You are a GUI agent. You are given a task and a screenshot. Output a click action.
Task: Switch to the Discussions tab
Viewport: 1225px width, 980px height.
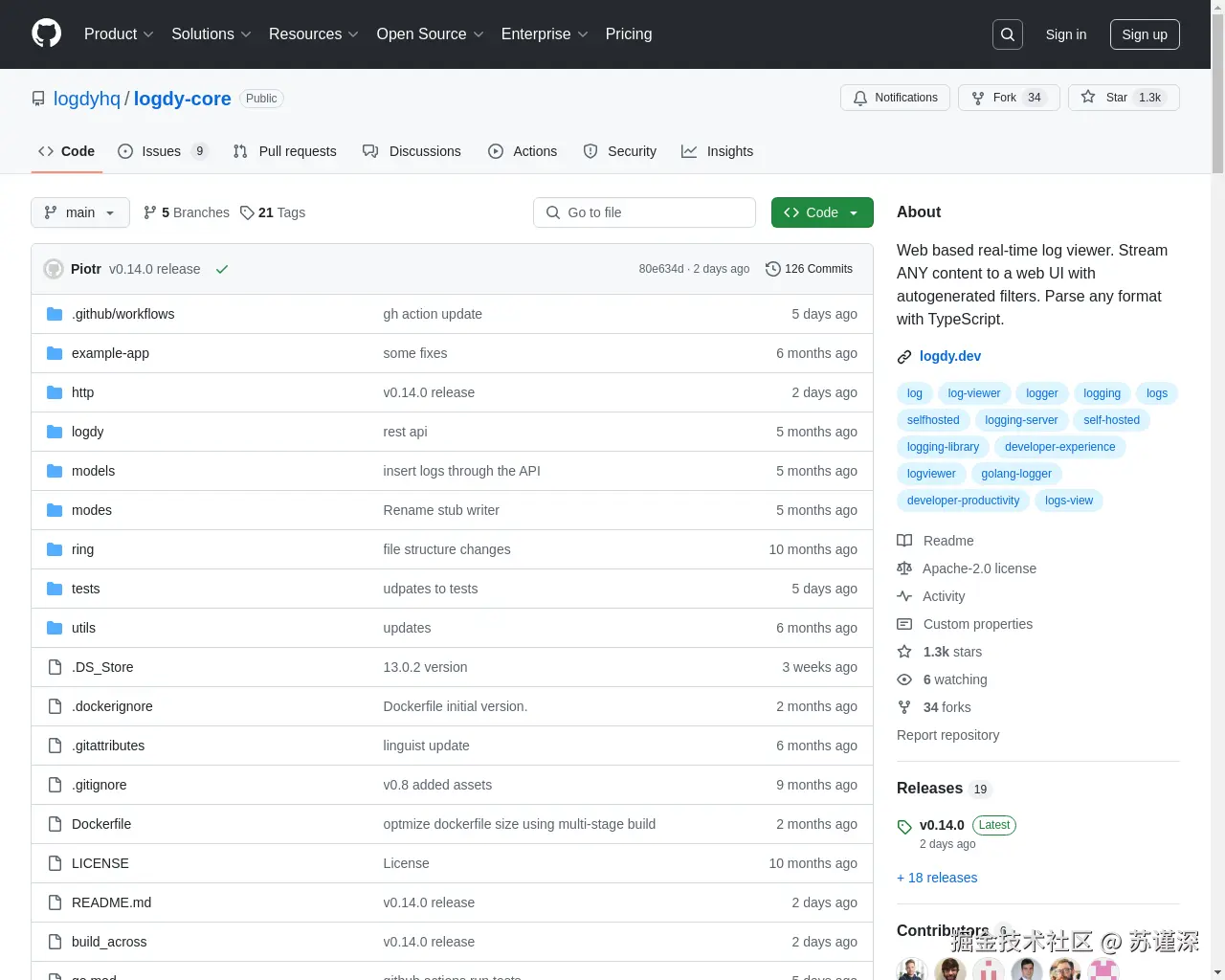(x=412, y=151)
